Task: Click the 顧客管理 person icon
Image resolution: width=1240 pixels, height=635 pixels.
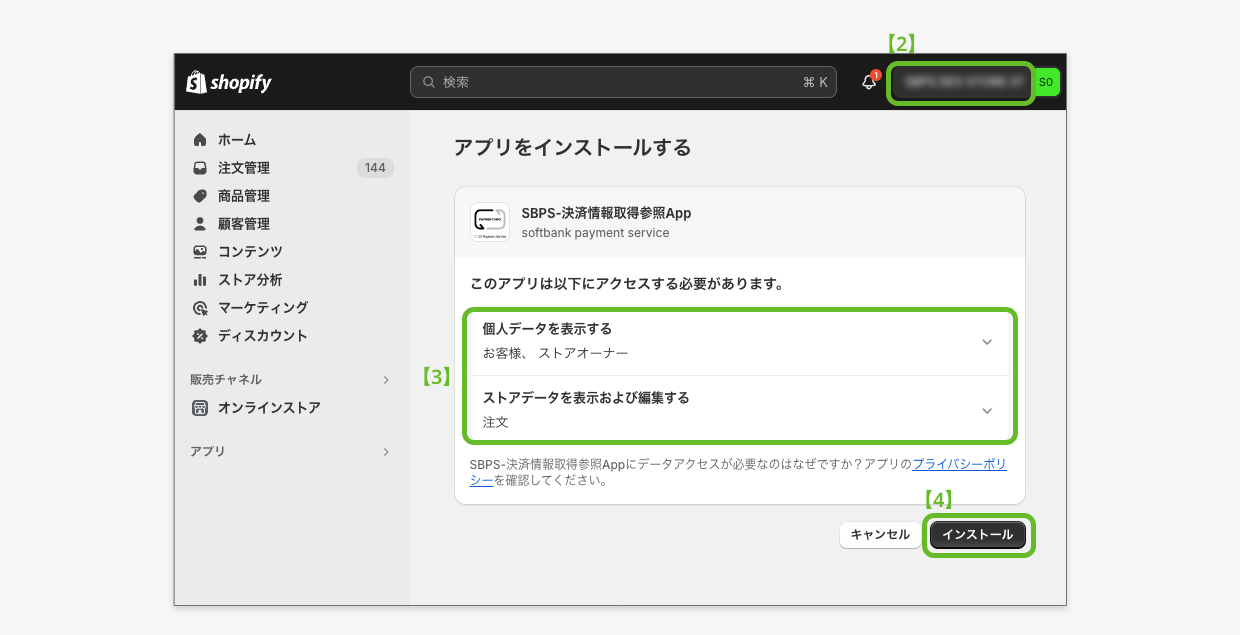Action: (x=200, y=224)
